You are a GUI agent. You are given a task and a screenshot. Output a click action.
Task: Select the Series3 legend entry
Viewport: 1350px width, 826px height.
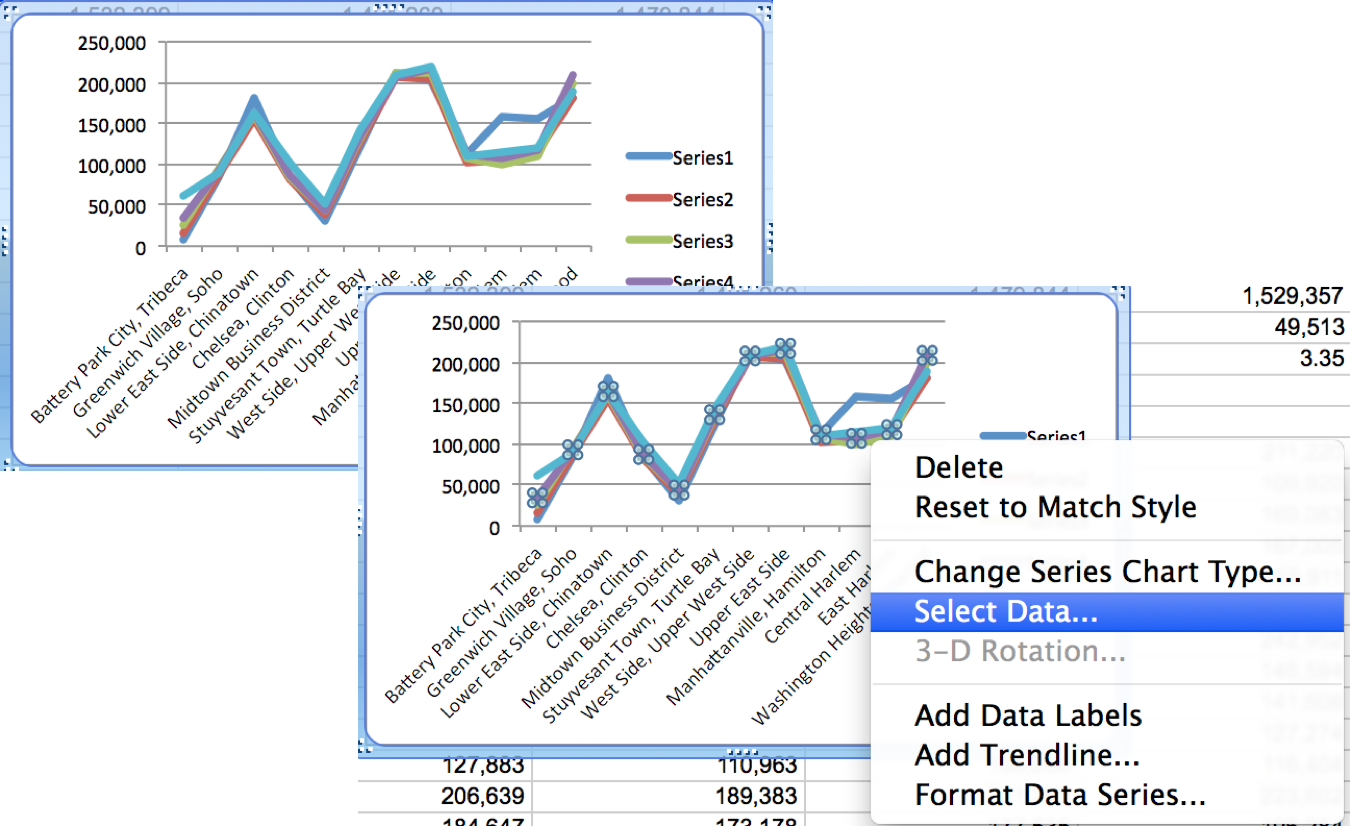[702, 241]
